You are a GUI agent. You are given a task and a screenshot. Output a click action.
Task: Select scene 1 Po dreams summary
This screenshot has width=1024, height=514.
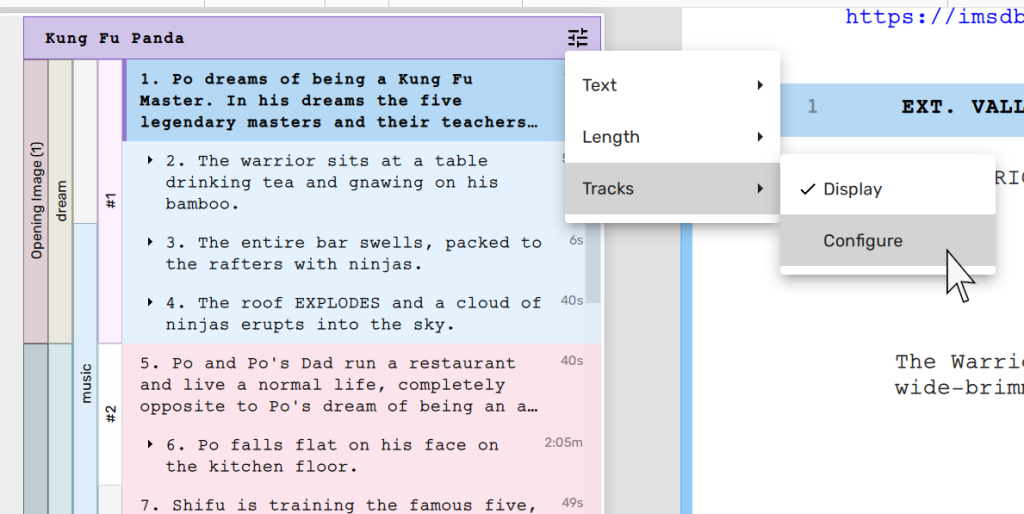(x=340, y=100)
